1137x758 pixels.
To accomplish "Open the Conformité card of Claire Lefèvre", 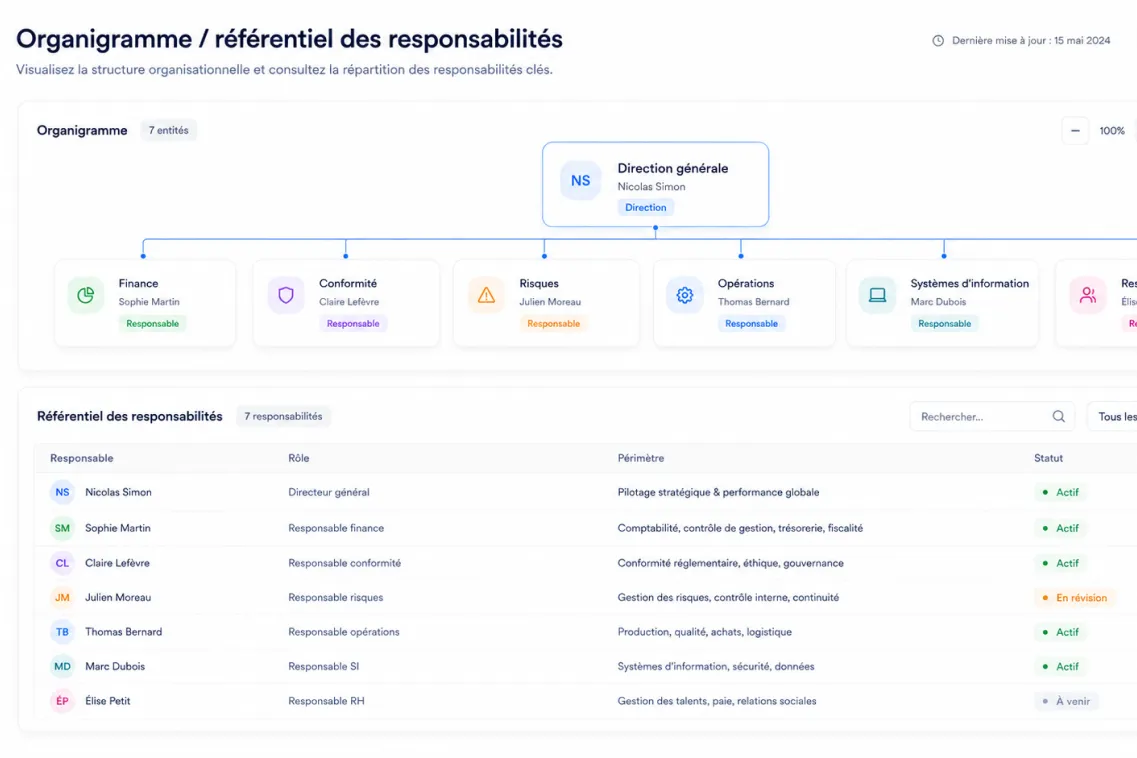I will point(347,303).
